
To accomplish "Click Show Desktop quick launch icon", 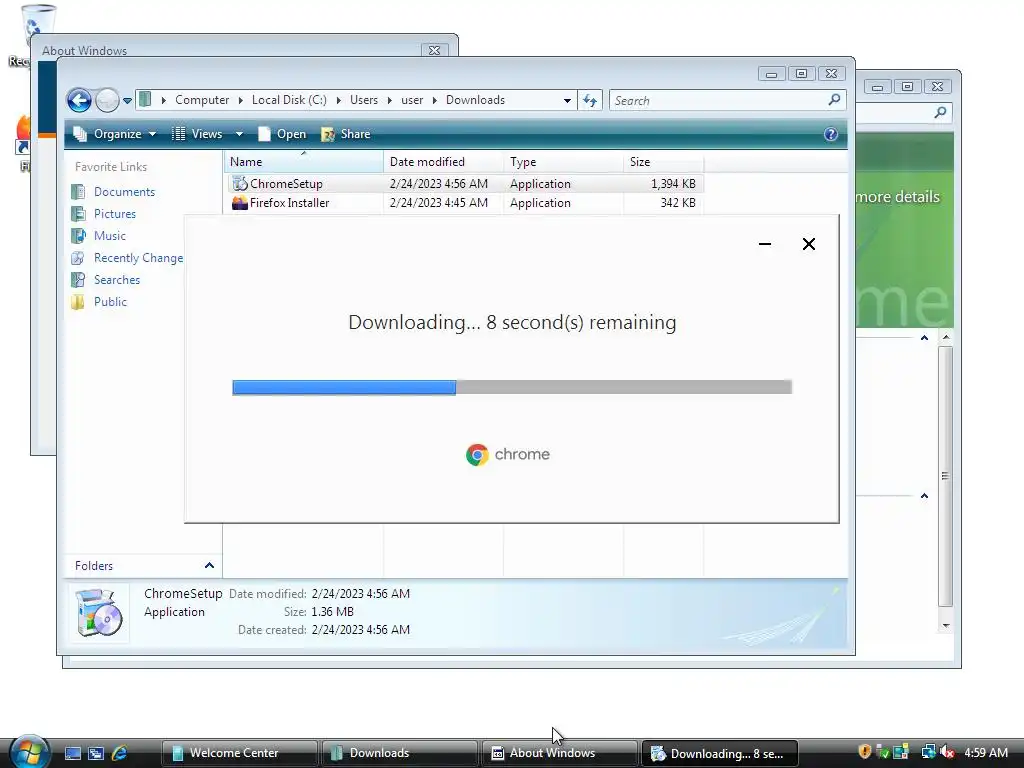I will [72, 753].
